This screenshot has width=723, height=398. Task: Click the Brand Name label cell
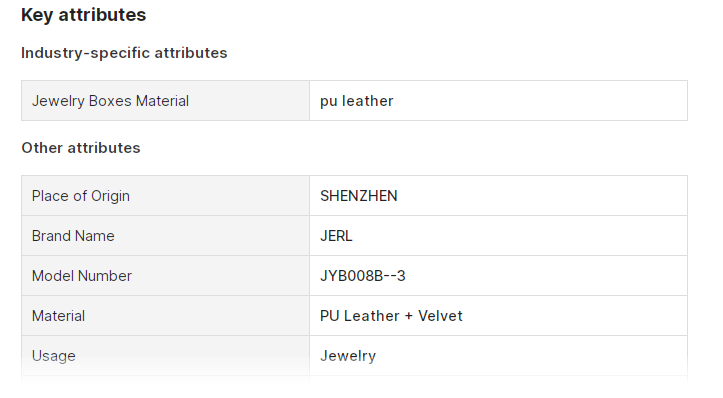click(x=166, y=236)
